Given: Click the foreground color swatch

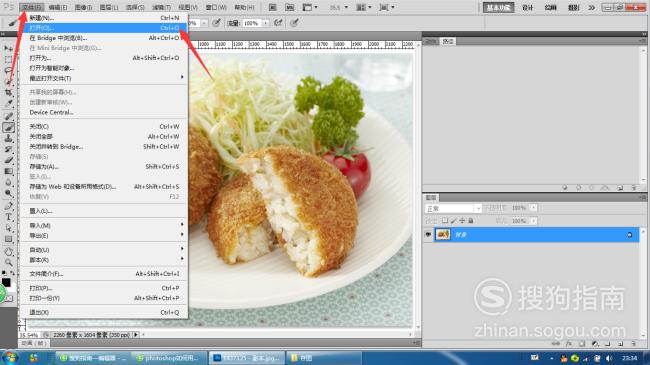Looking at the screenshot, I should tap(6, 282).
